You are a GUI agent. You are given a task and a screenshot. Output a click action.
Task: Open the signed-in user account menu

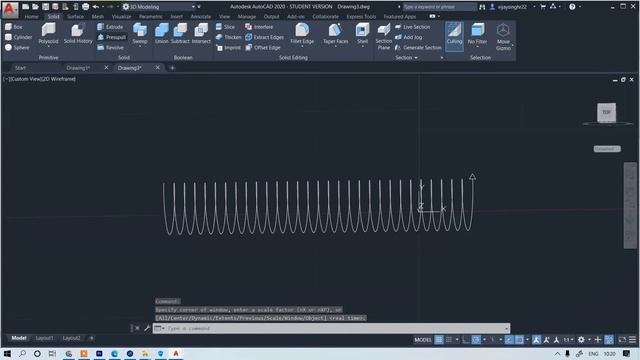(x=512, y=7)
